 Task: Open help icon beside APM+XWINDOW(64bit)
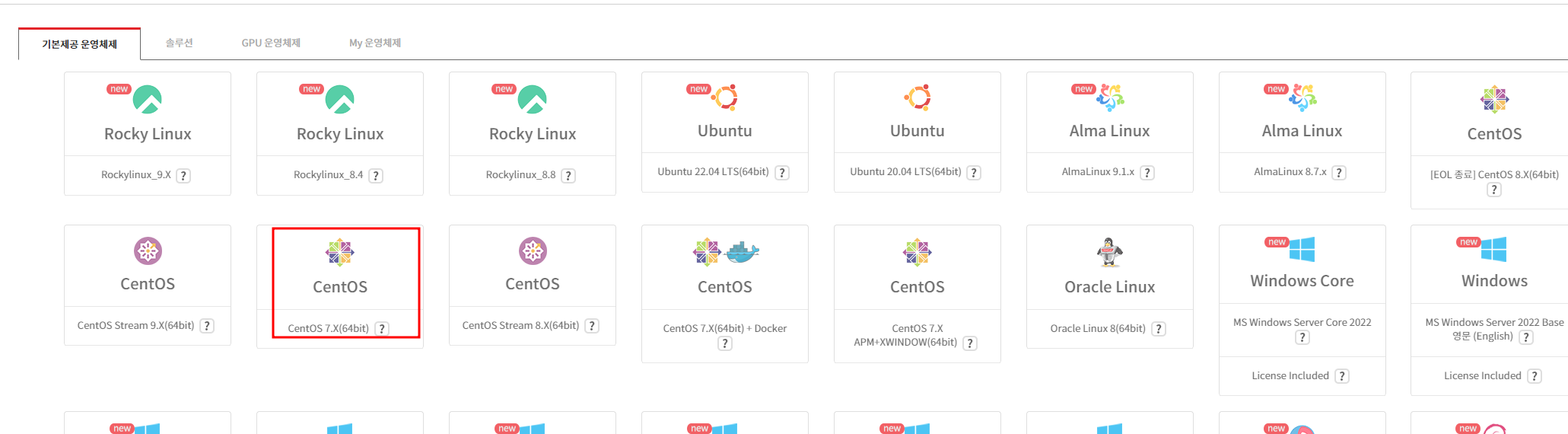(970, 343)
